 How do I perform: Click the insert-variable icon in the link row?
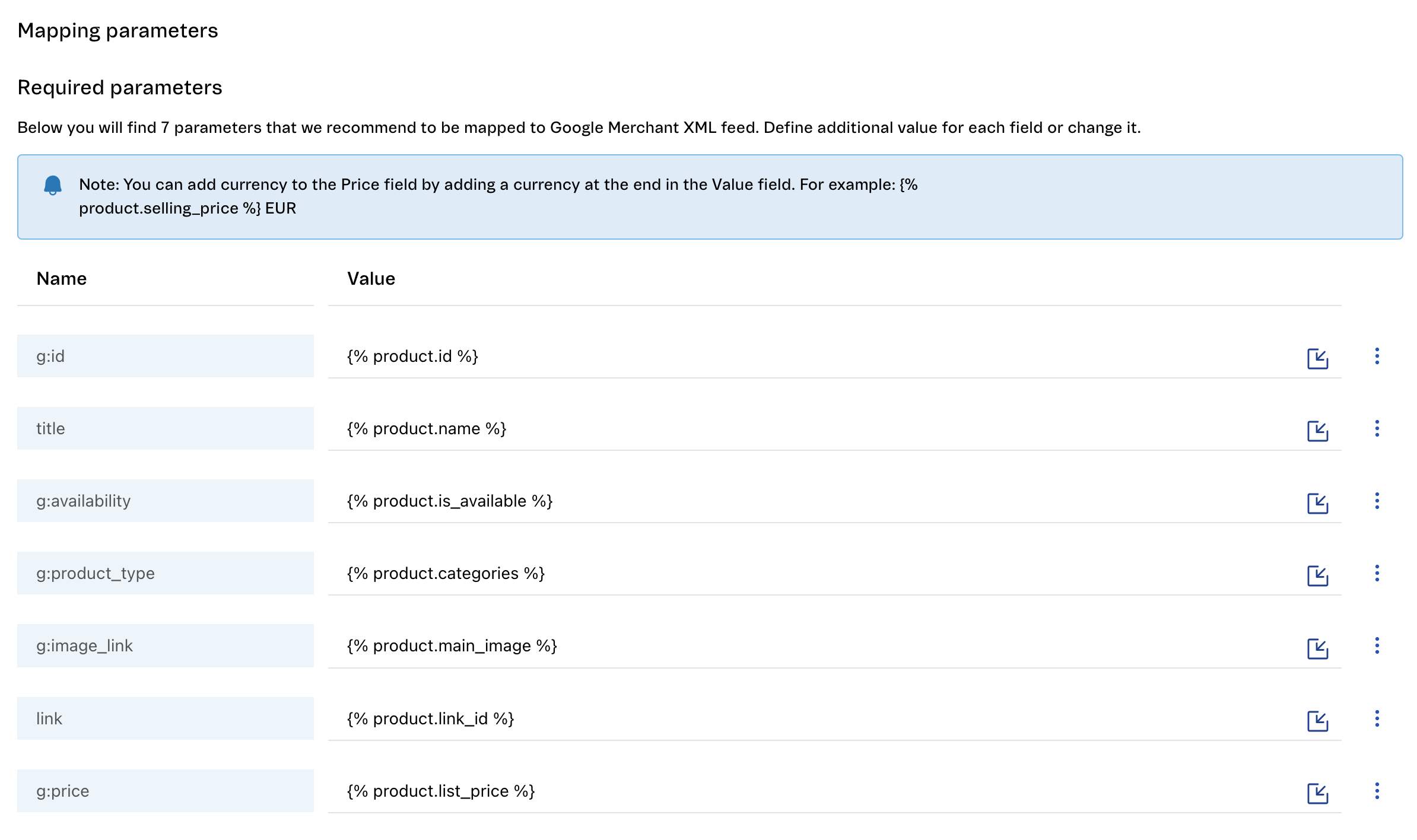click(1317, 721)
